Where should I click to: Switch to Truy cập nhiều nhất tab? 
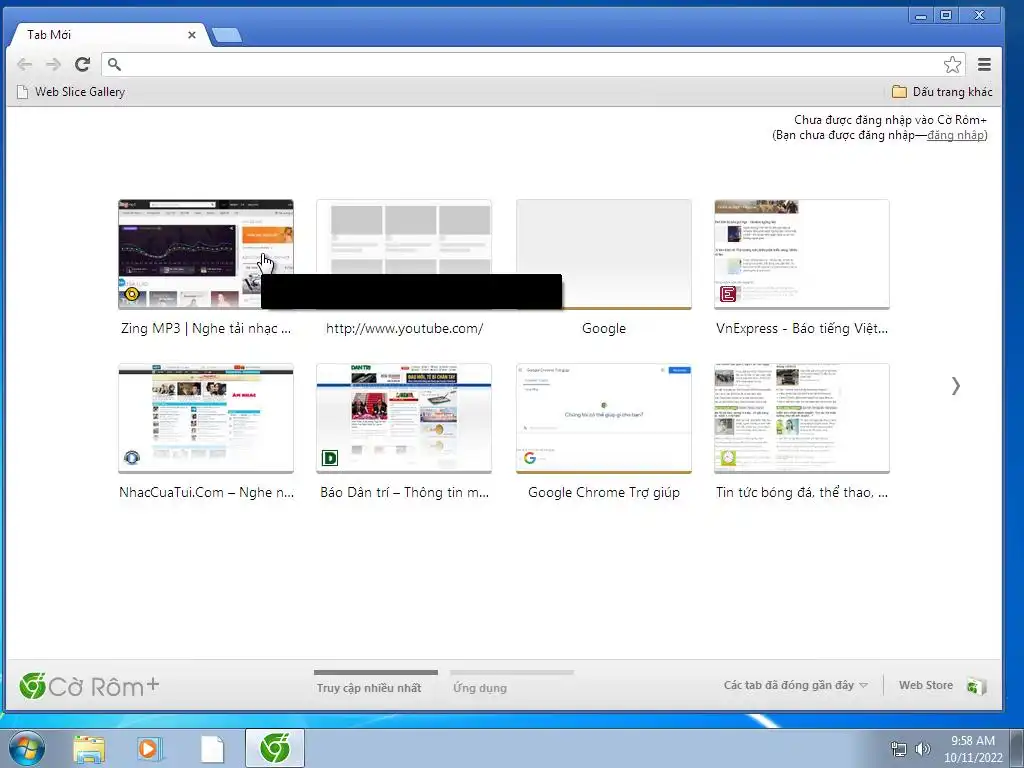(x=369, y=688)
